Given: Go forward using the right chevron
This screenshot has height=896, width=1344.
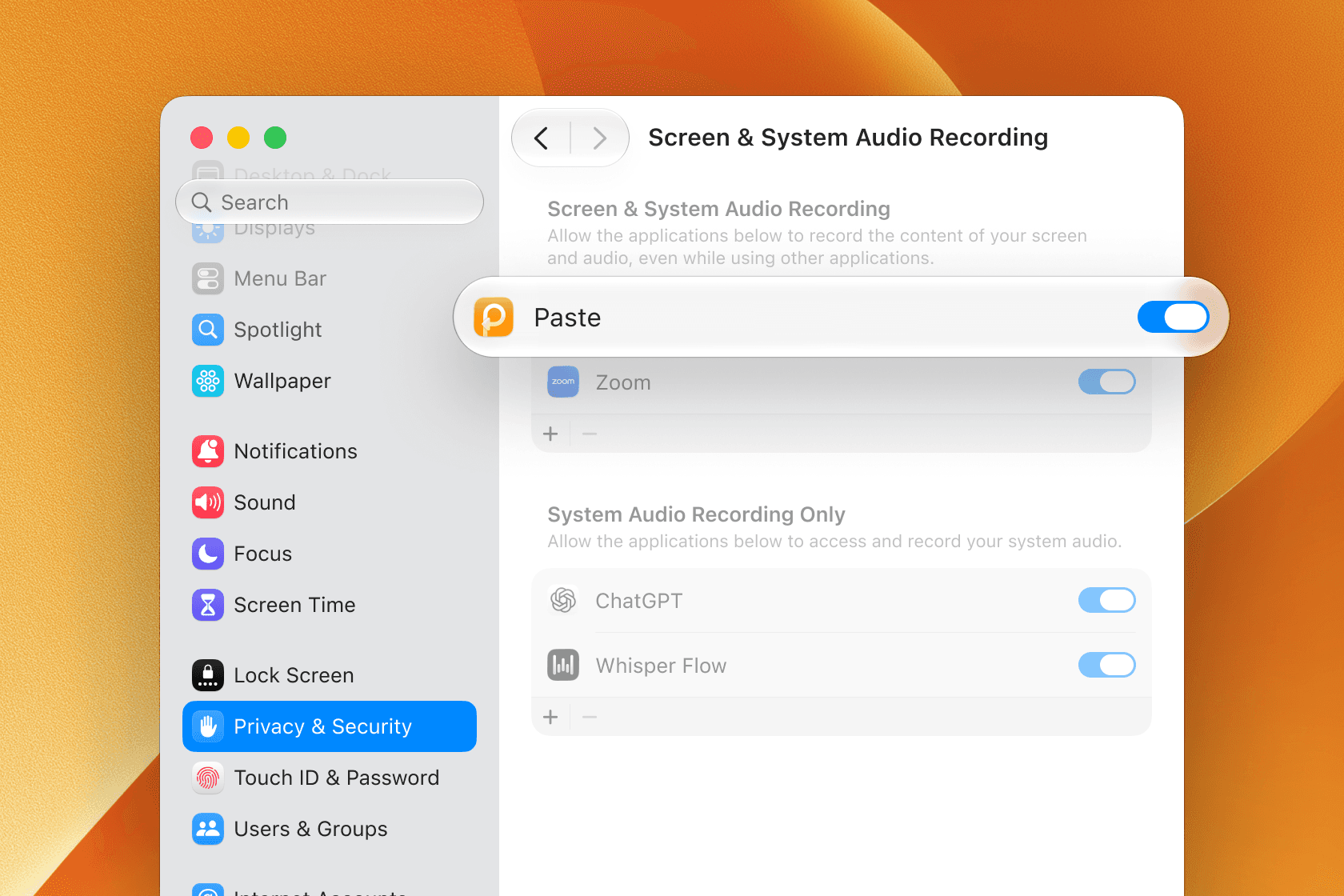Looking at the screenshot, I should tap(599, 138).
